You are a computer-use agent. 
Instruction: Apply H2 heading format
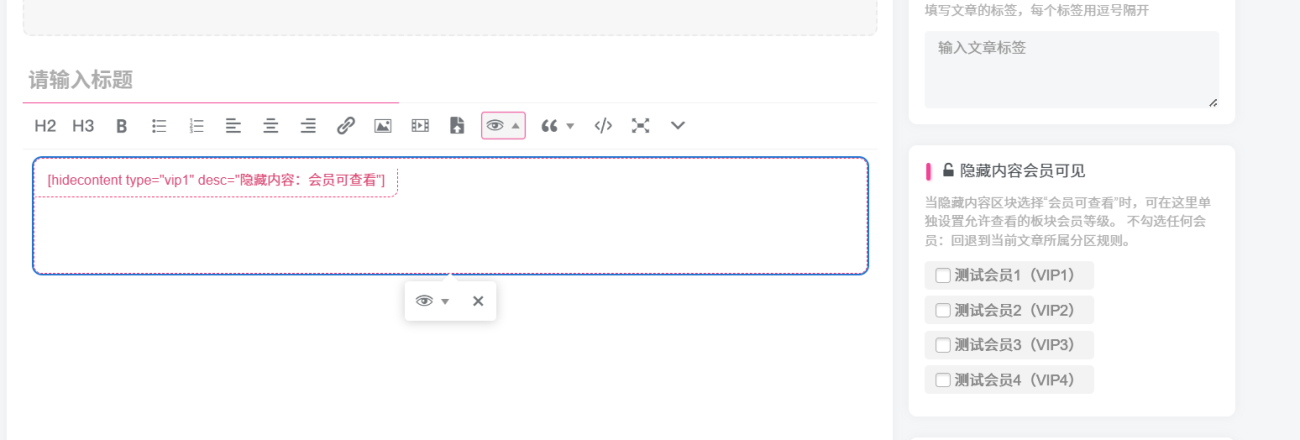point(45,126)
